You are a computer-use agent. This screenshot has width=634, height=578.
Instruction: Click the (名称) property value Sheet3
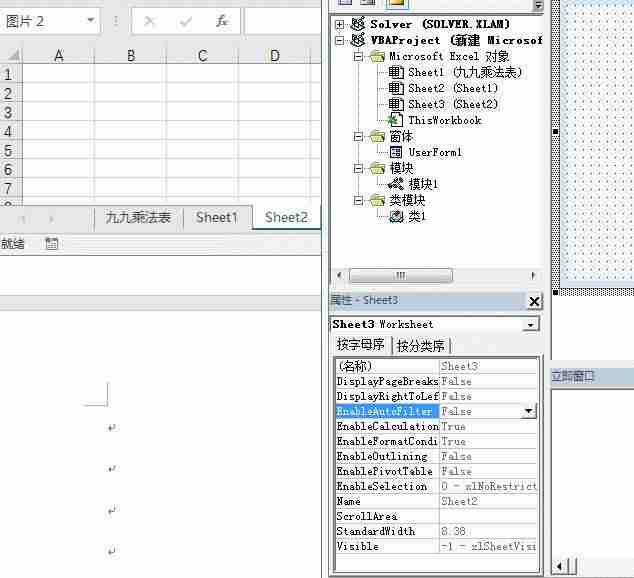pyautogui.click(x=488, y=366)
